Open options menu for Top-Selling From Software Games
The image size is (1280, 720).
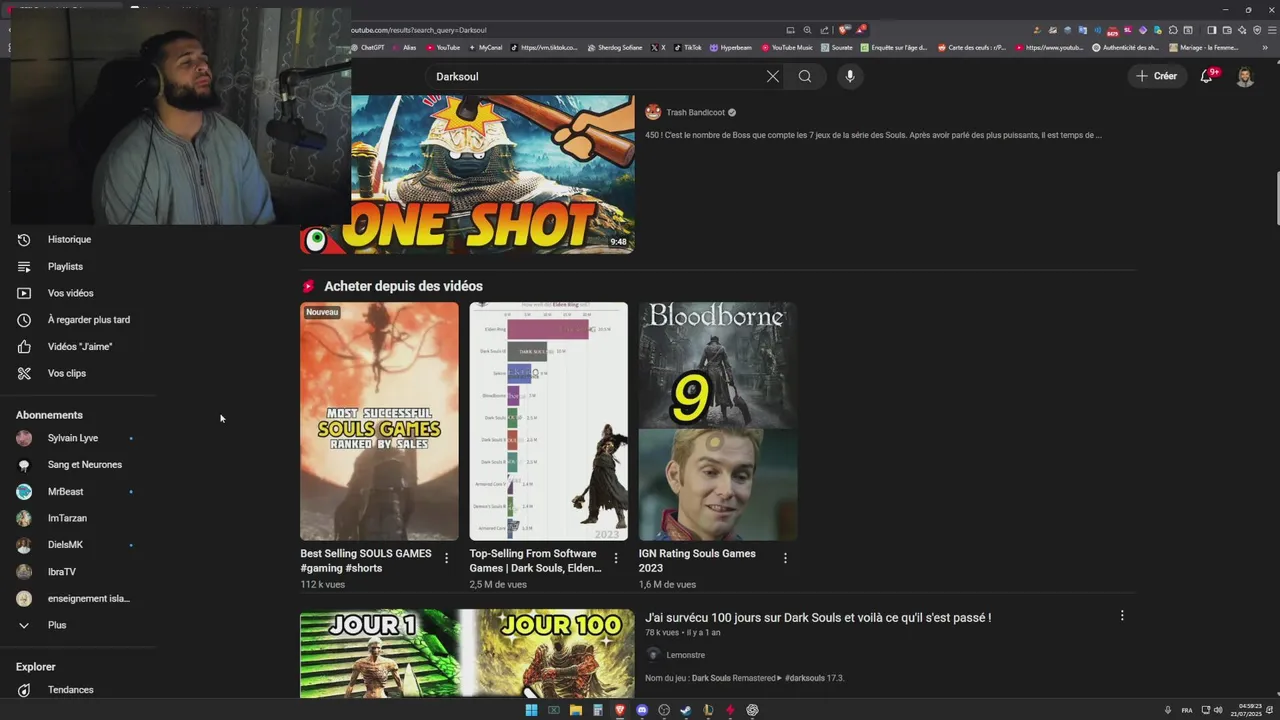[x=616, y=558]
